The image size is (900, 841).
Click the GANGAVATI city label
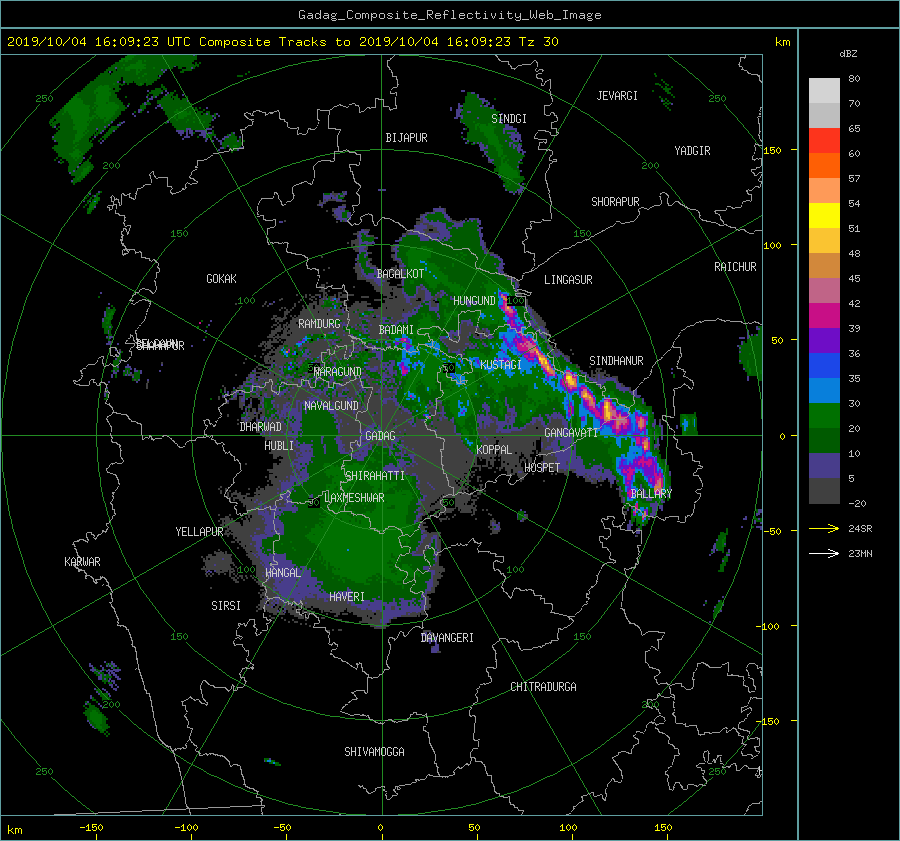click(x=571, y=433)
